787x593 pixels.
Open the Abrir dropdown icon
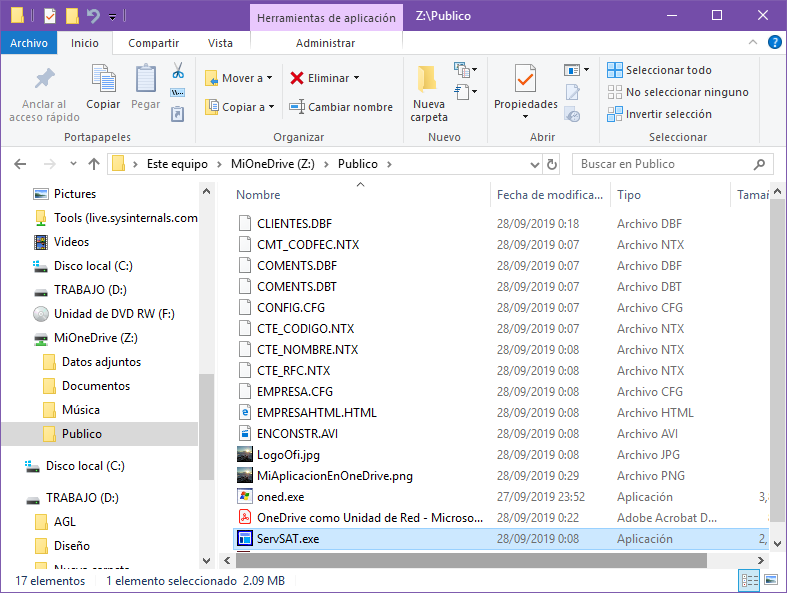576,70
